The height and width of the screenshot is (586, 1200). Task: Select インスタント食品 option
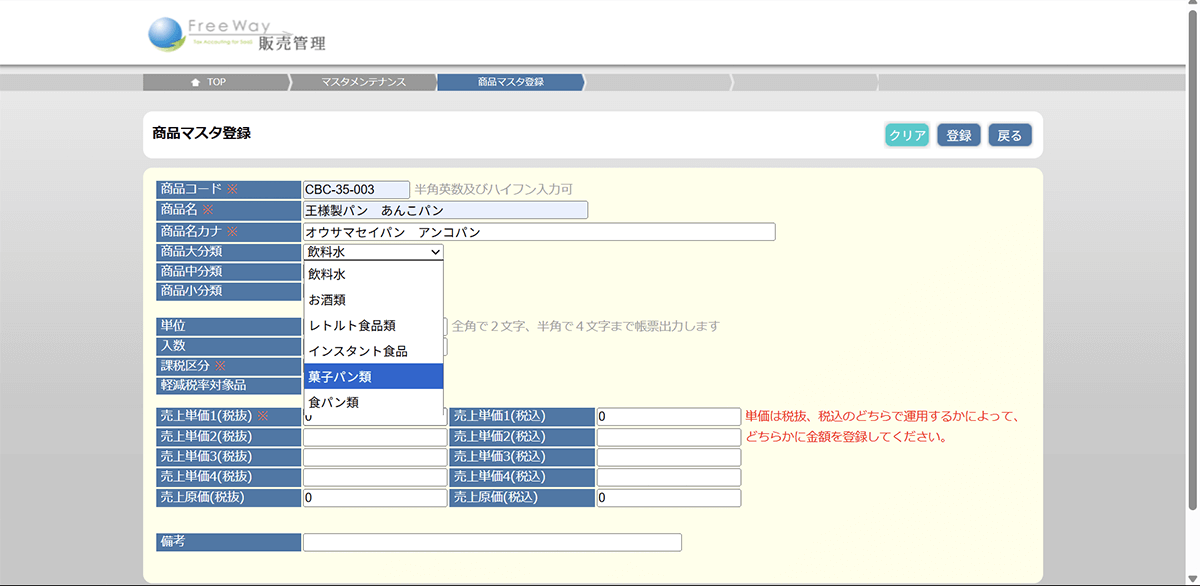click(373, 351)
